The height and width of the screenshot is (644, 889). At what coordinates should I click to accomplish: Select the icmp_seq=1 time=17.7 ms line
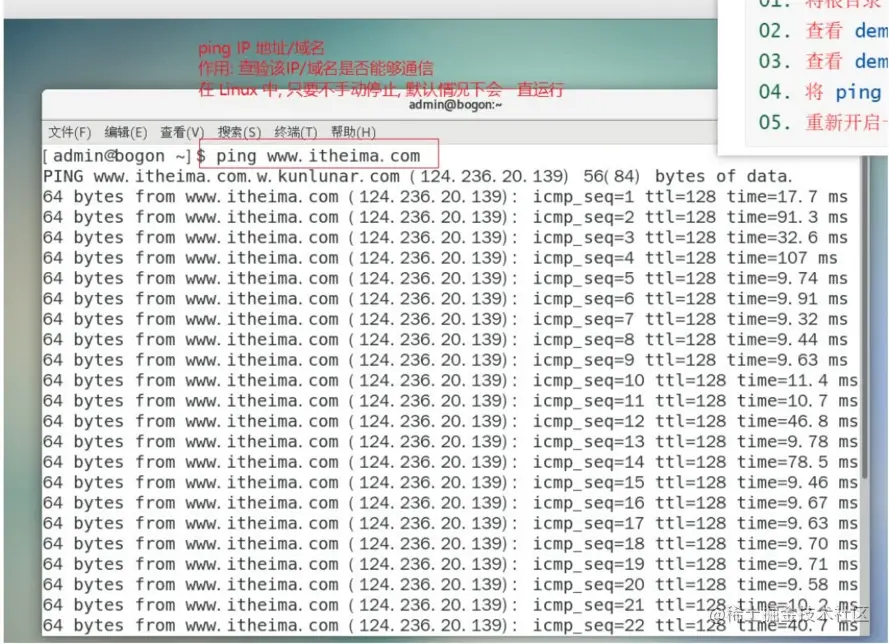coord(445,197)
